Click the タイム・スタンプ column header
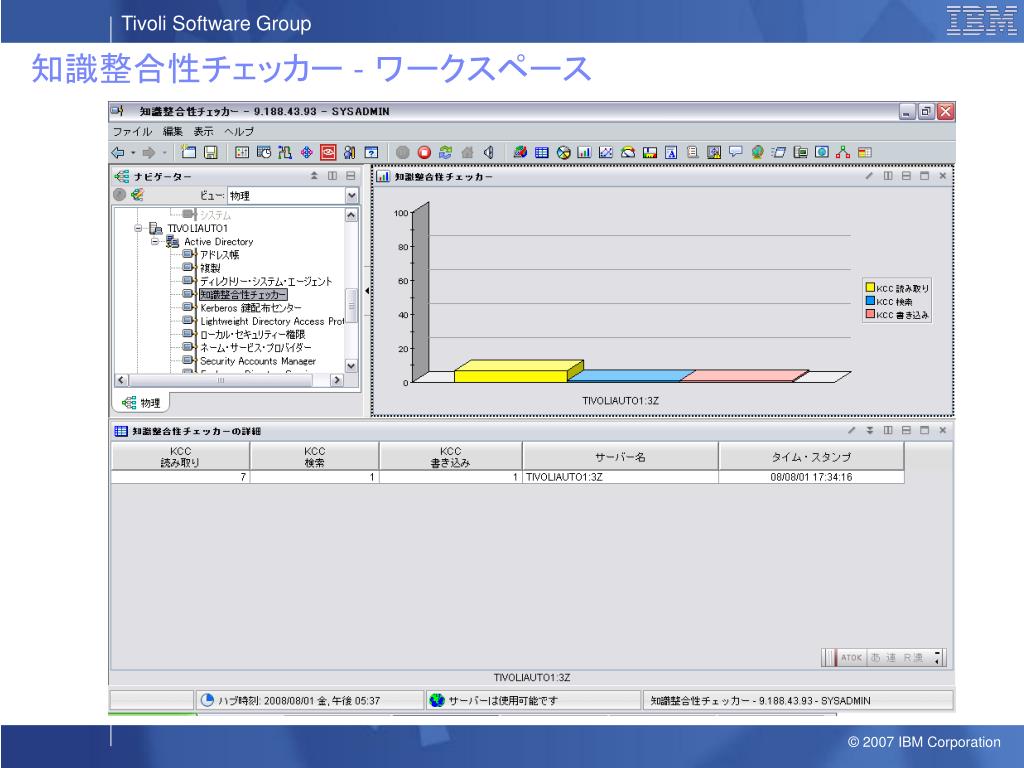 [811, 456]
